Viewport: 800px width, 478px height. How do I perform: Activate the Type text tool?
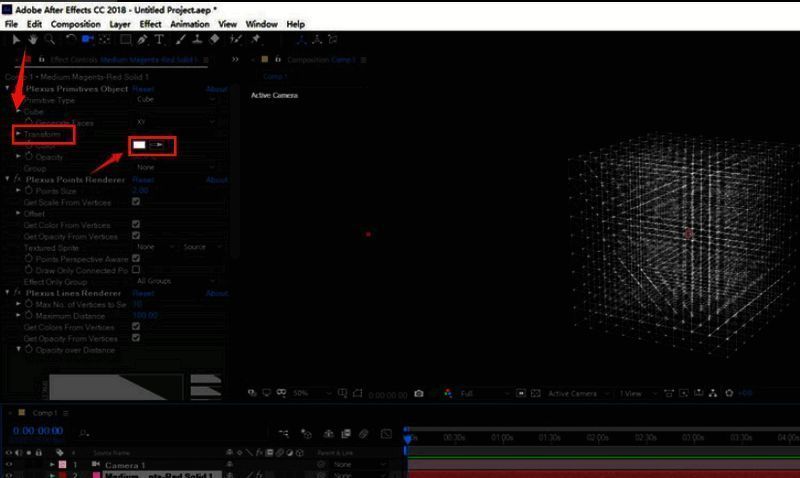point(159,39)
